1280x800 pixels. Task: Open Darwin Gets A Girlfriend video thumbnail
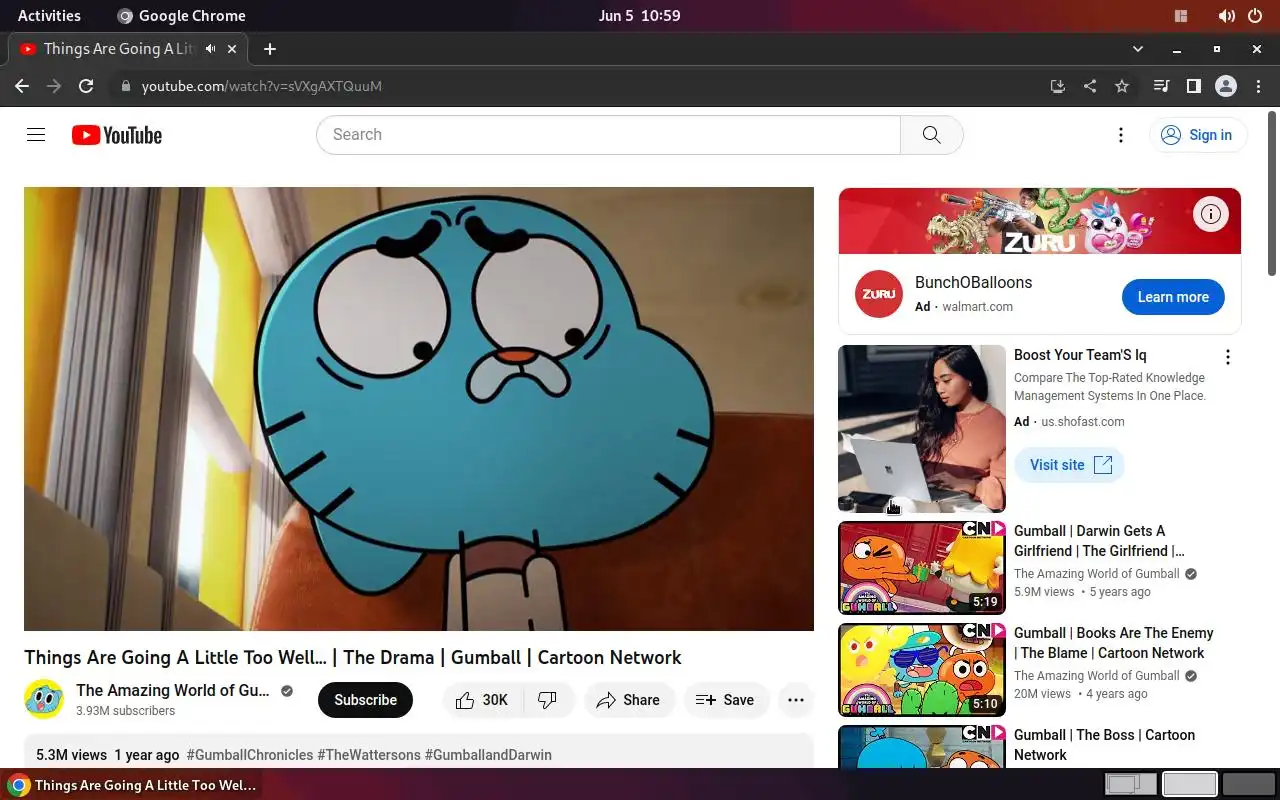coord(922,568)
